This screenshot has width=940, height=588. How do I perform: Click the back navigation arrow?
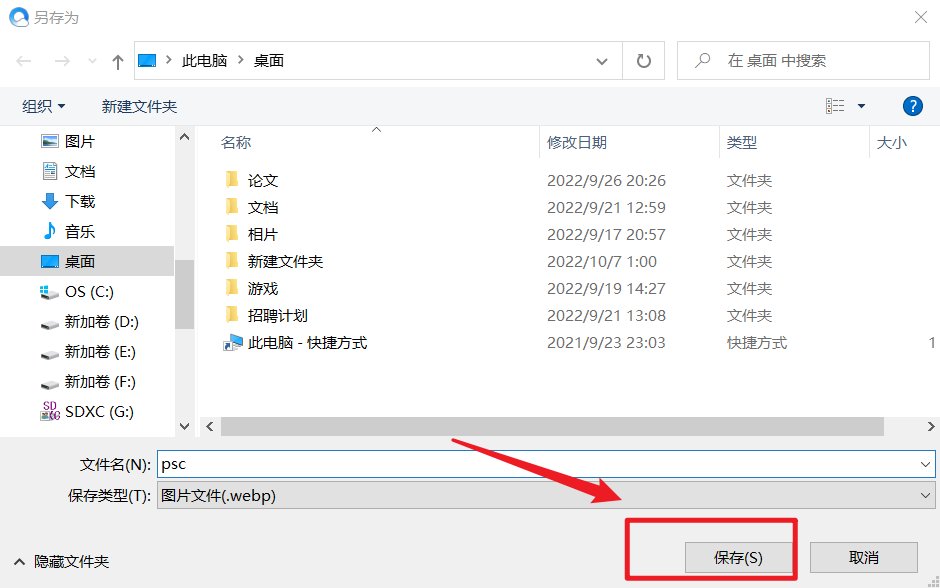point(22,60)
